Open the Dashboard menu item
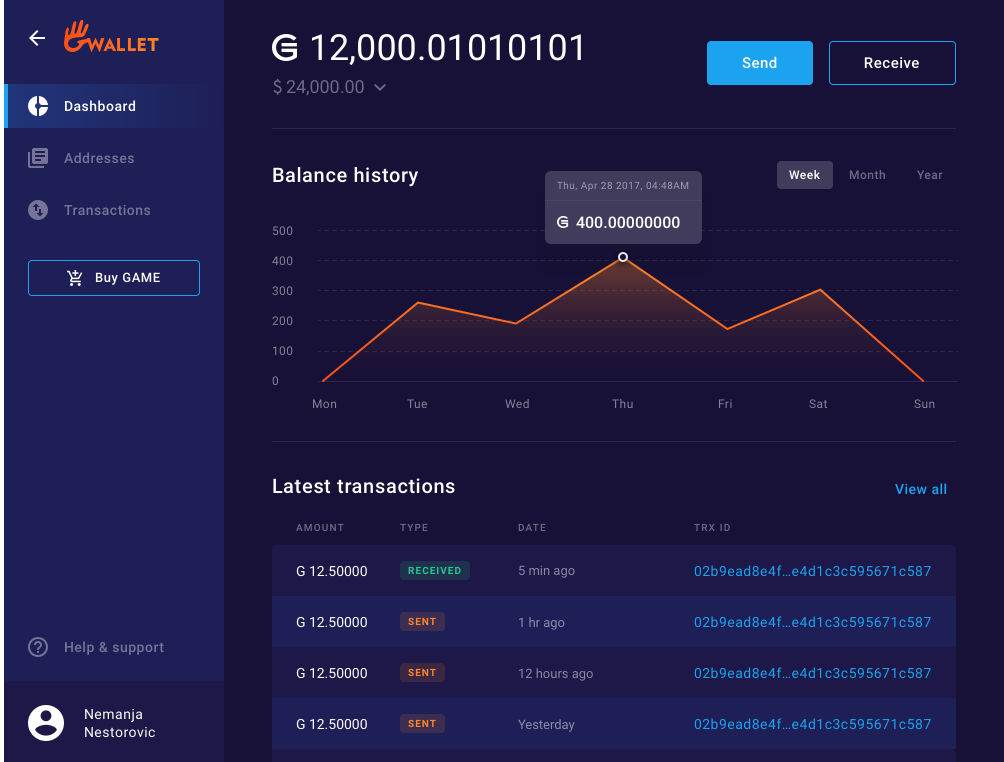The width and height of the screenshot is (1004, 762). tap(114, 106)
